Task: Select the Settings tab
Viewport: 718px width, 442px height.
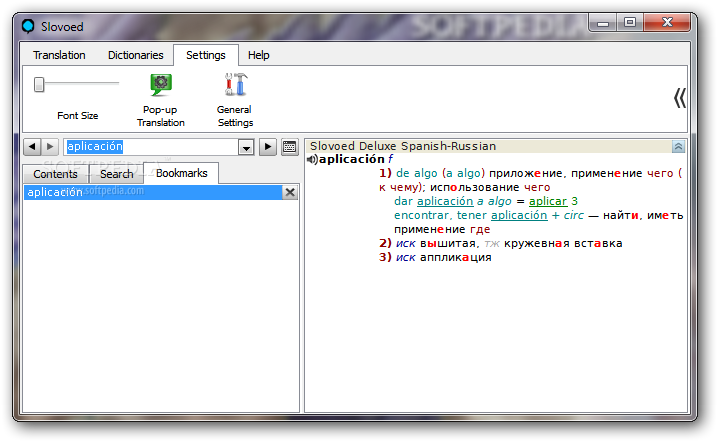Action: click(x=206, y=55)
